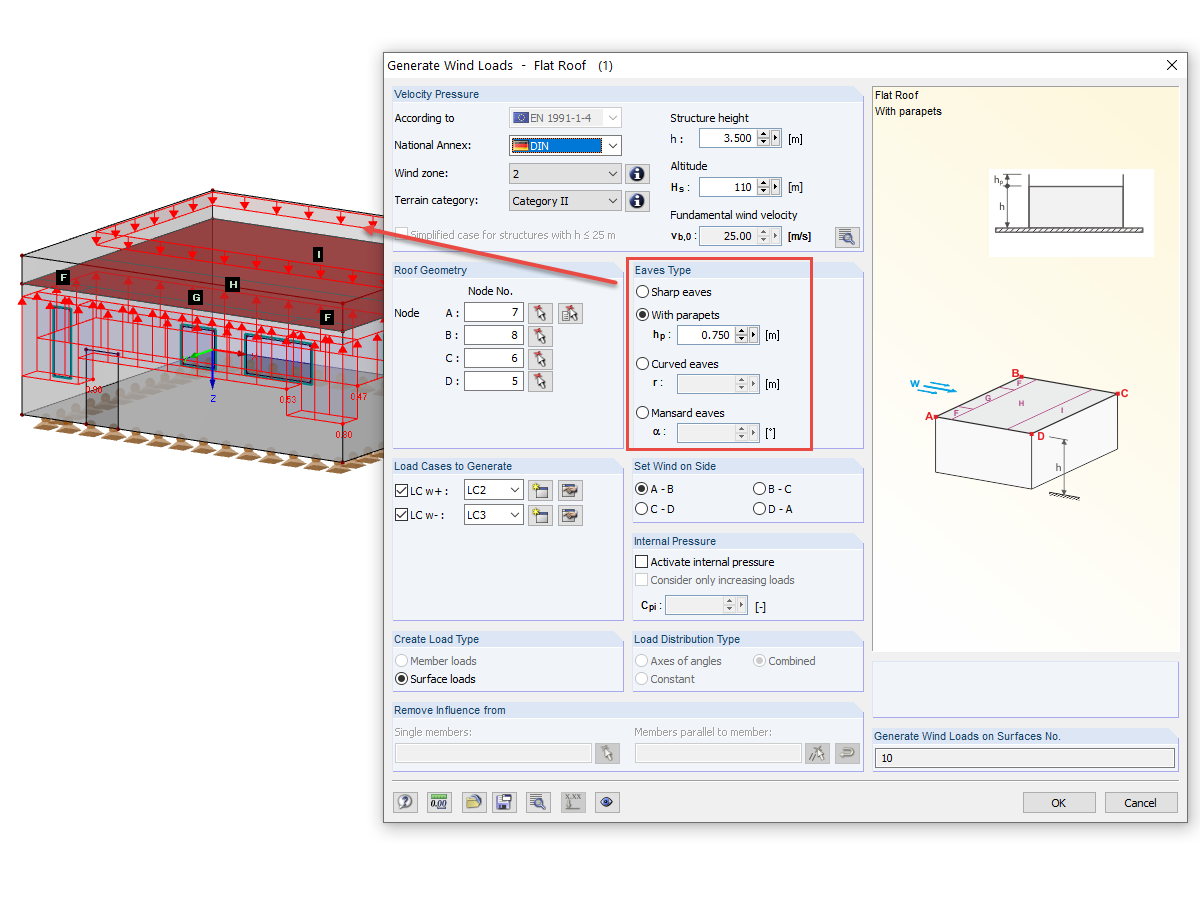The height and width of the screenshot is (900, 1200).
Task: Confirm the dialog with OK
Action: click(1058, 802)
